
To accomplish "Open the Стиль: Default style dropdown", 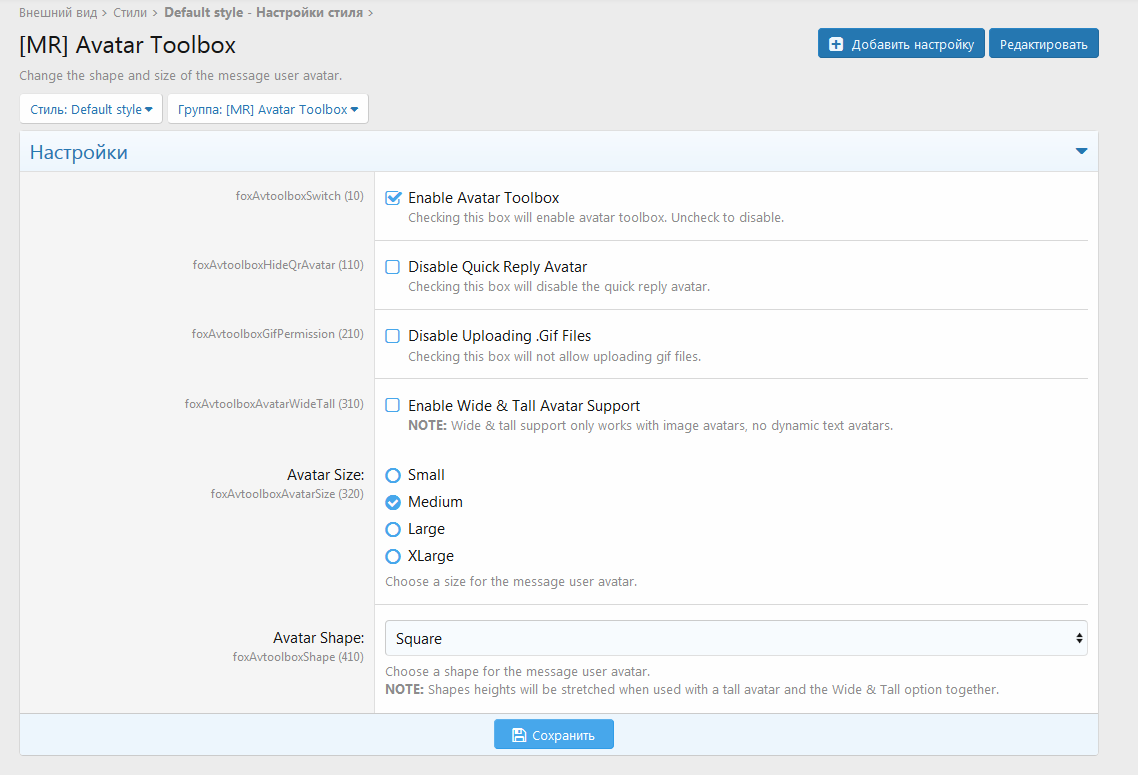I will pyautogui.click(x=91, y=109).
